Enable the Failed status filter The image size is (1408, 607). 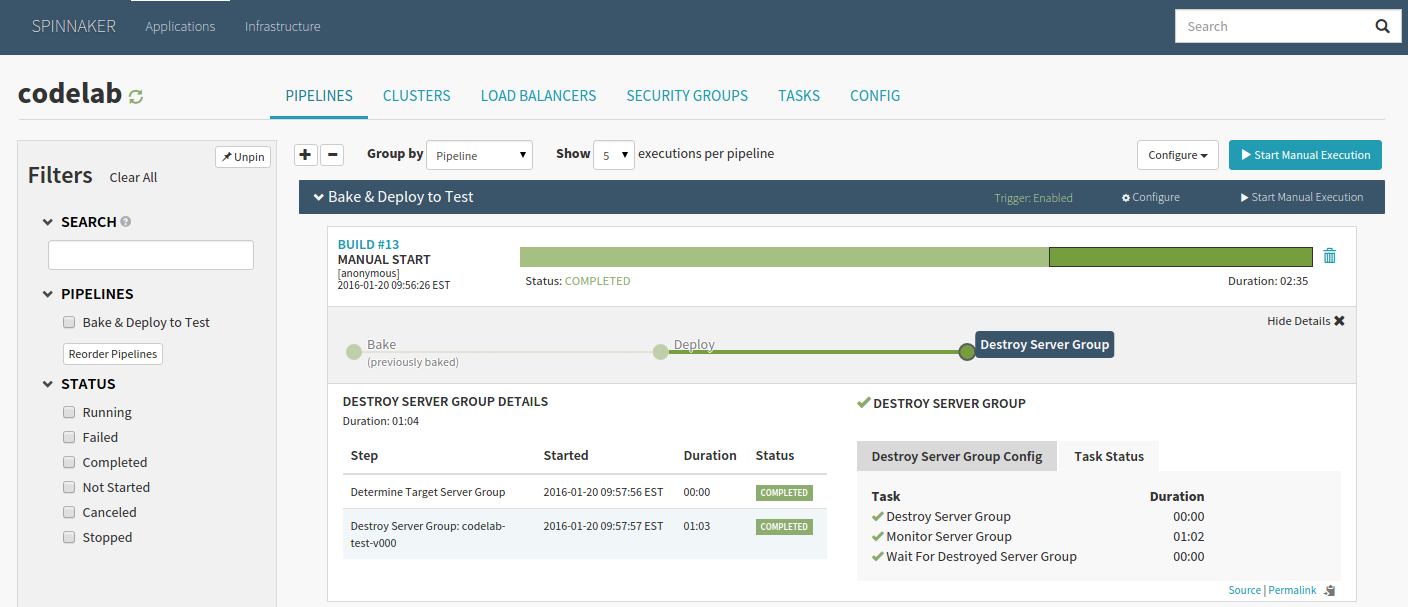(x=69, y=437)
